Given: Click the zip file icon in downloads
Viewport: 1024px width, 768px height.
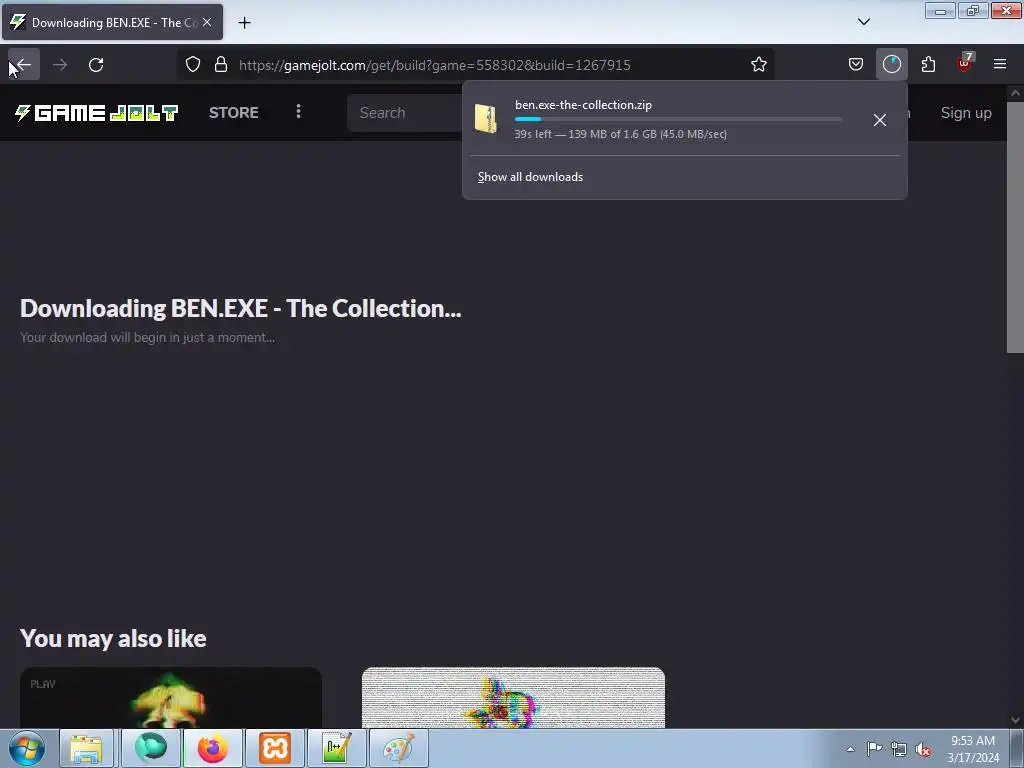Looking at the screenshot, I should pyautogui.click(x=486, y=119).
